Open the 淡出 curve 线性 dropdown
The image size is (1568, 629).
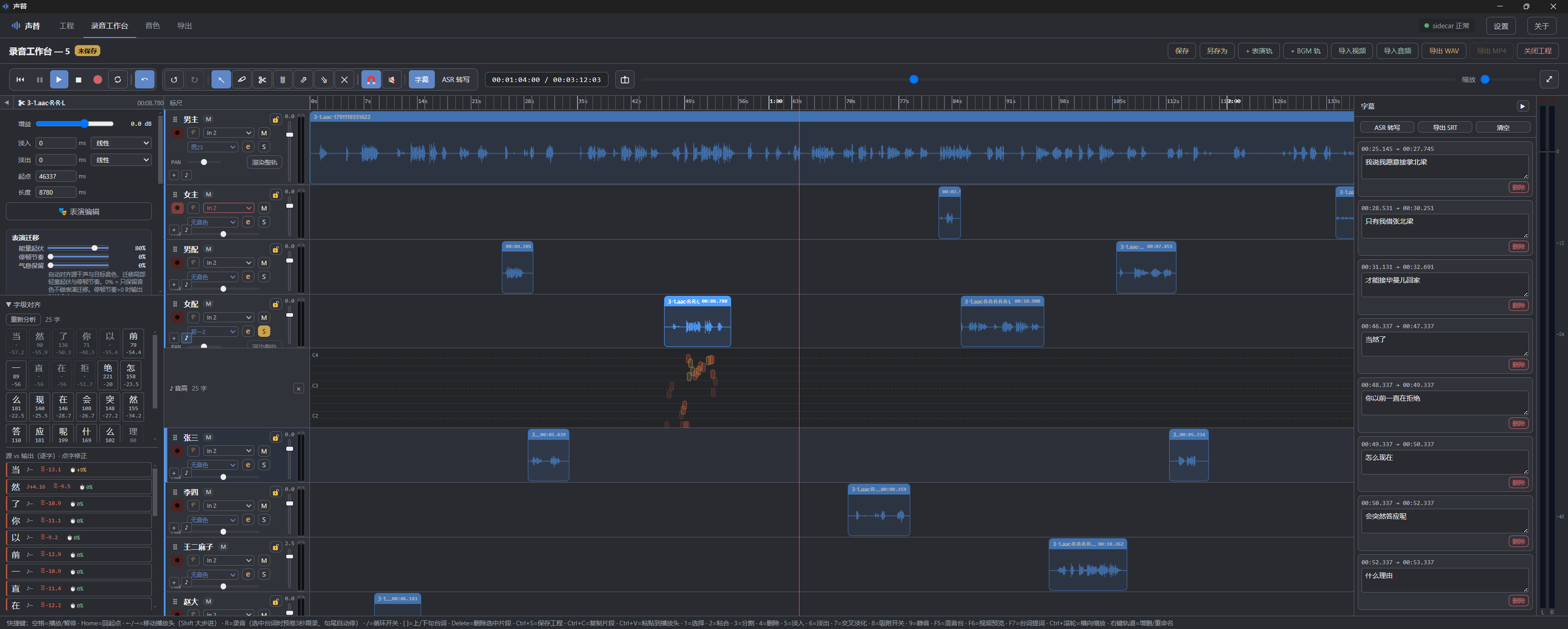pyautogui.click(x=121, y=160)
